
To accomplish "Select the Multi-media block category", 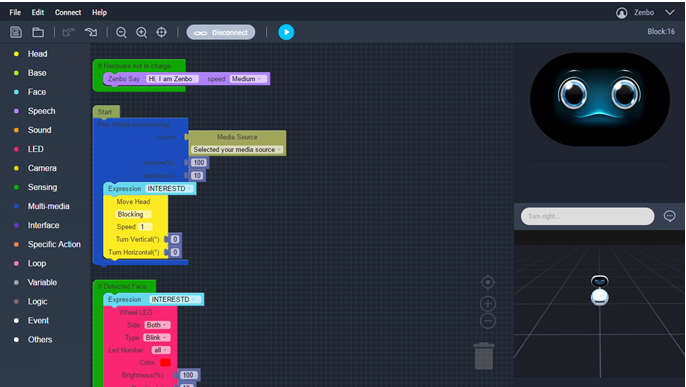I will 49,206.
